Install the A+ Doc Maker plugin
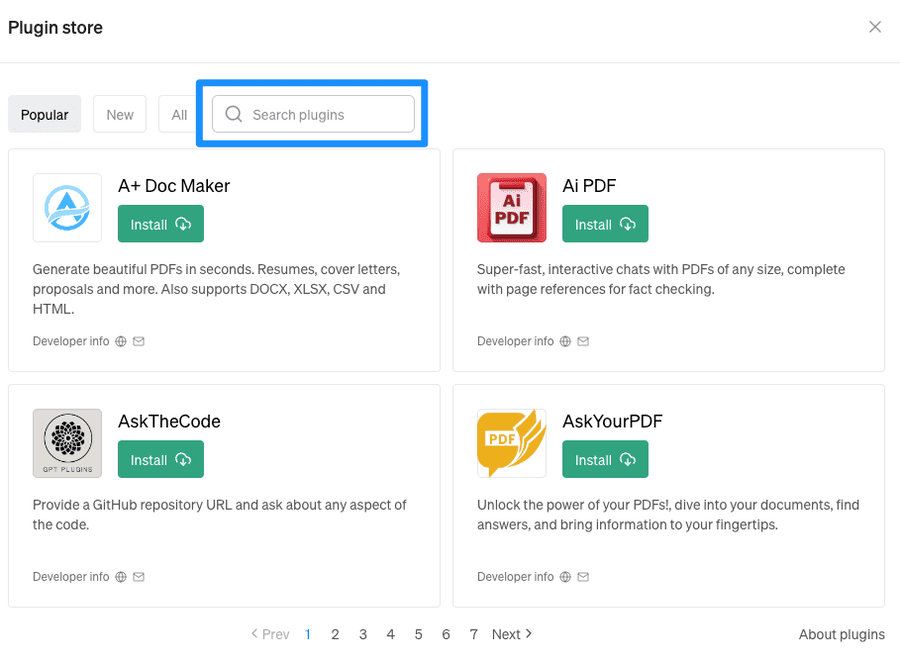 point(161,224)
